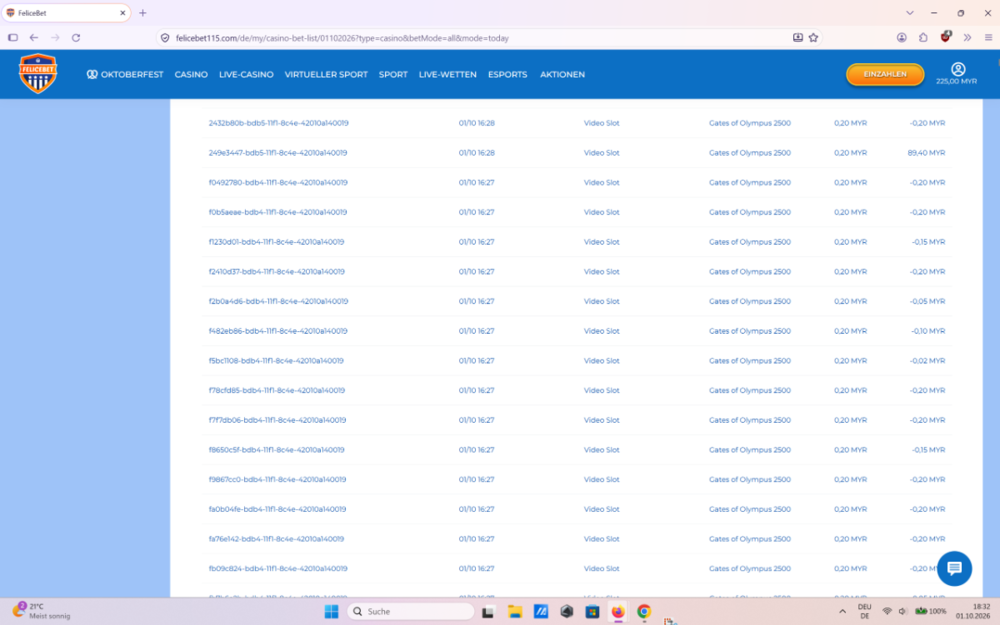Reload the page with the refresh icon
1000x625 pixels.
click(x=76, y=38)
